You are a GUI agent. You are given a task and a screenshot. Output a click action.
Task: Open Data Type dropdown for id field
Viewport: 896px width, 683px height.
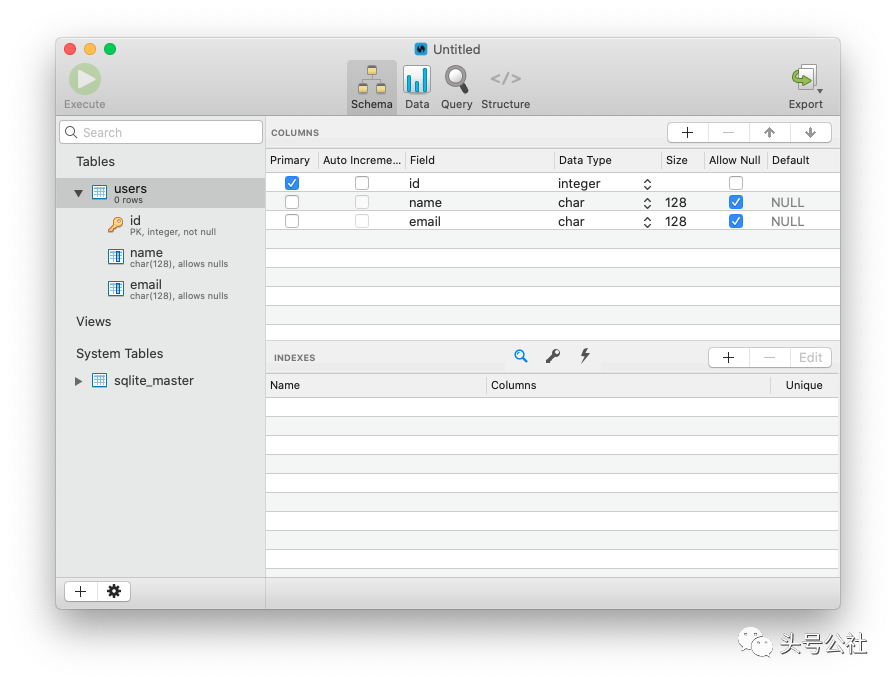[647, 184]
